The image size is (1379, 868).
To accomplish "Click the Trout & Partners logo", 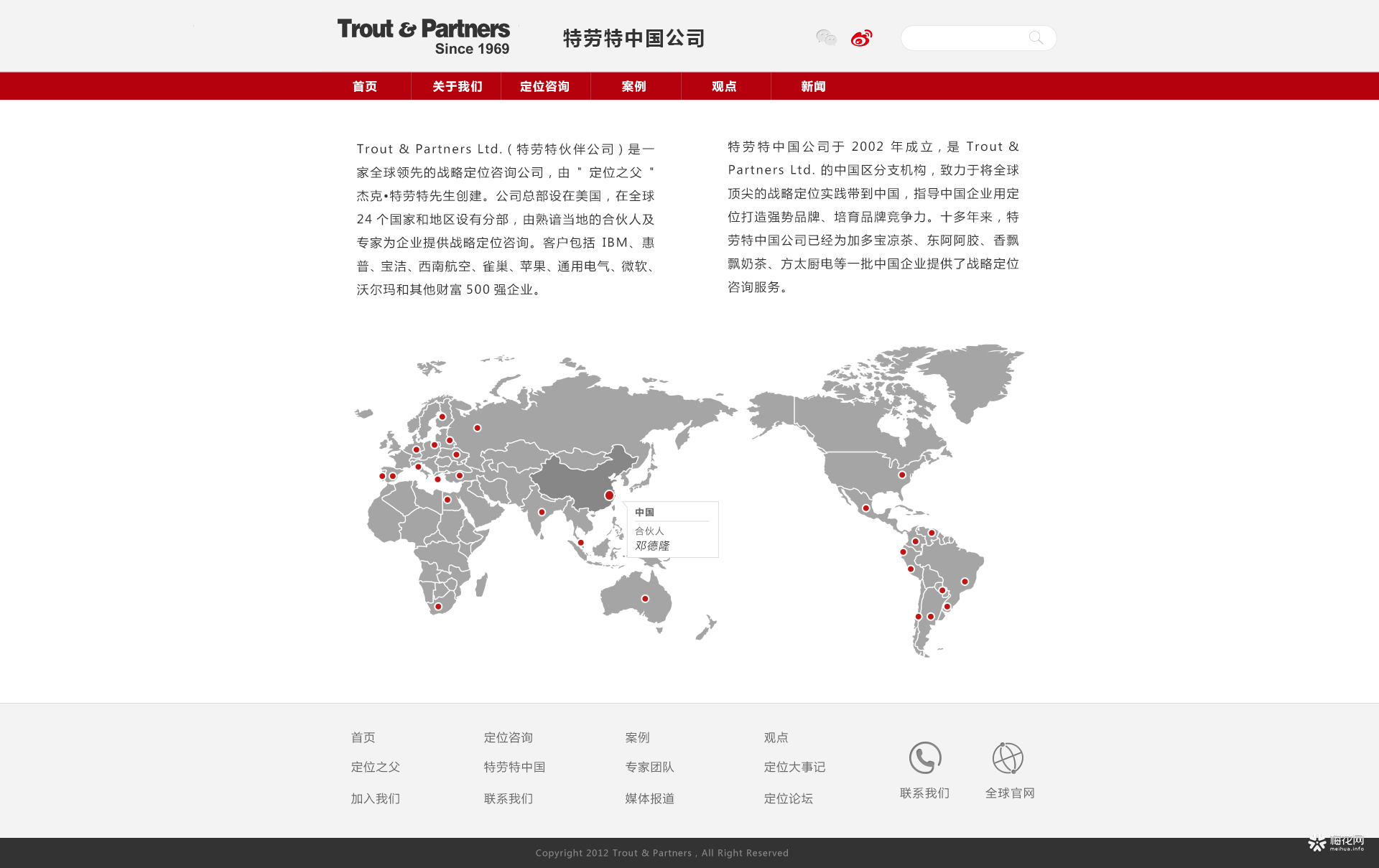I will click(x=424, y=37).
